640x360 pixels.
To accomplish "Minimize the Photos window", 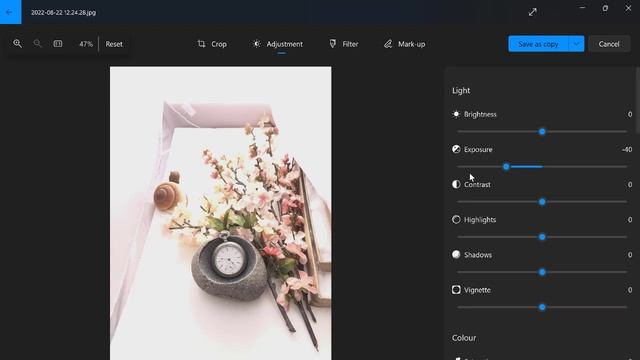I will coord(582,8).
